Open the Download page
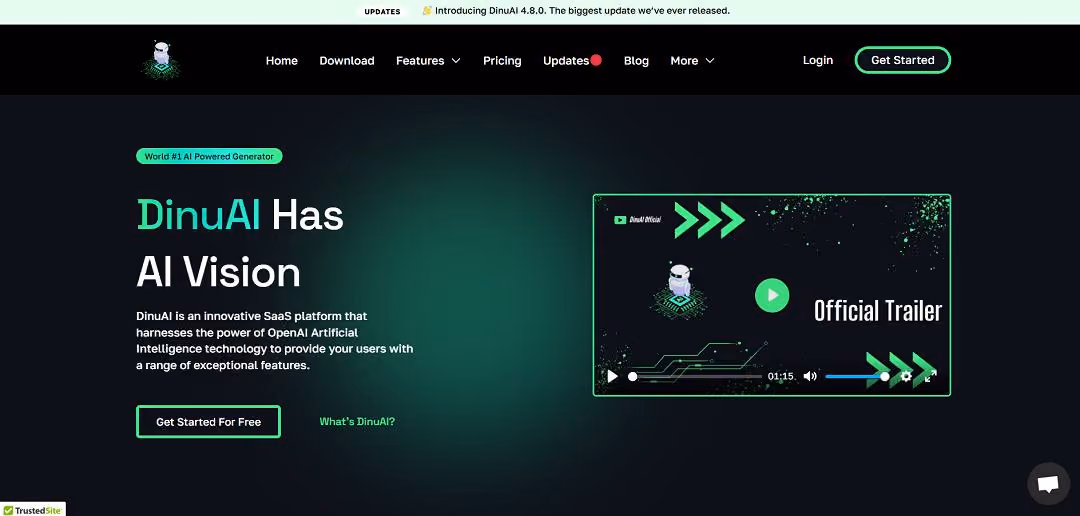Viewport: 1080px width, 516px height. coord(347,61)
